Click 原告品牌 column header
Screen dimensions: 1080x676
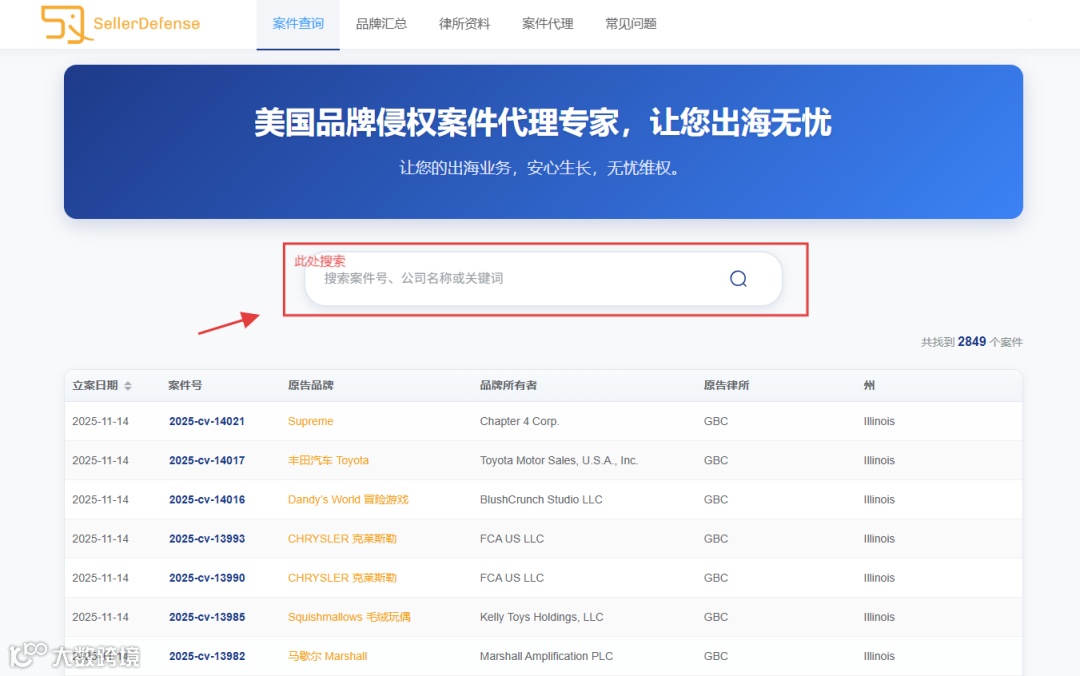(x=311, y=385)
